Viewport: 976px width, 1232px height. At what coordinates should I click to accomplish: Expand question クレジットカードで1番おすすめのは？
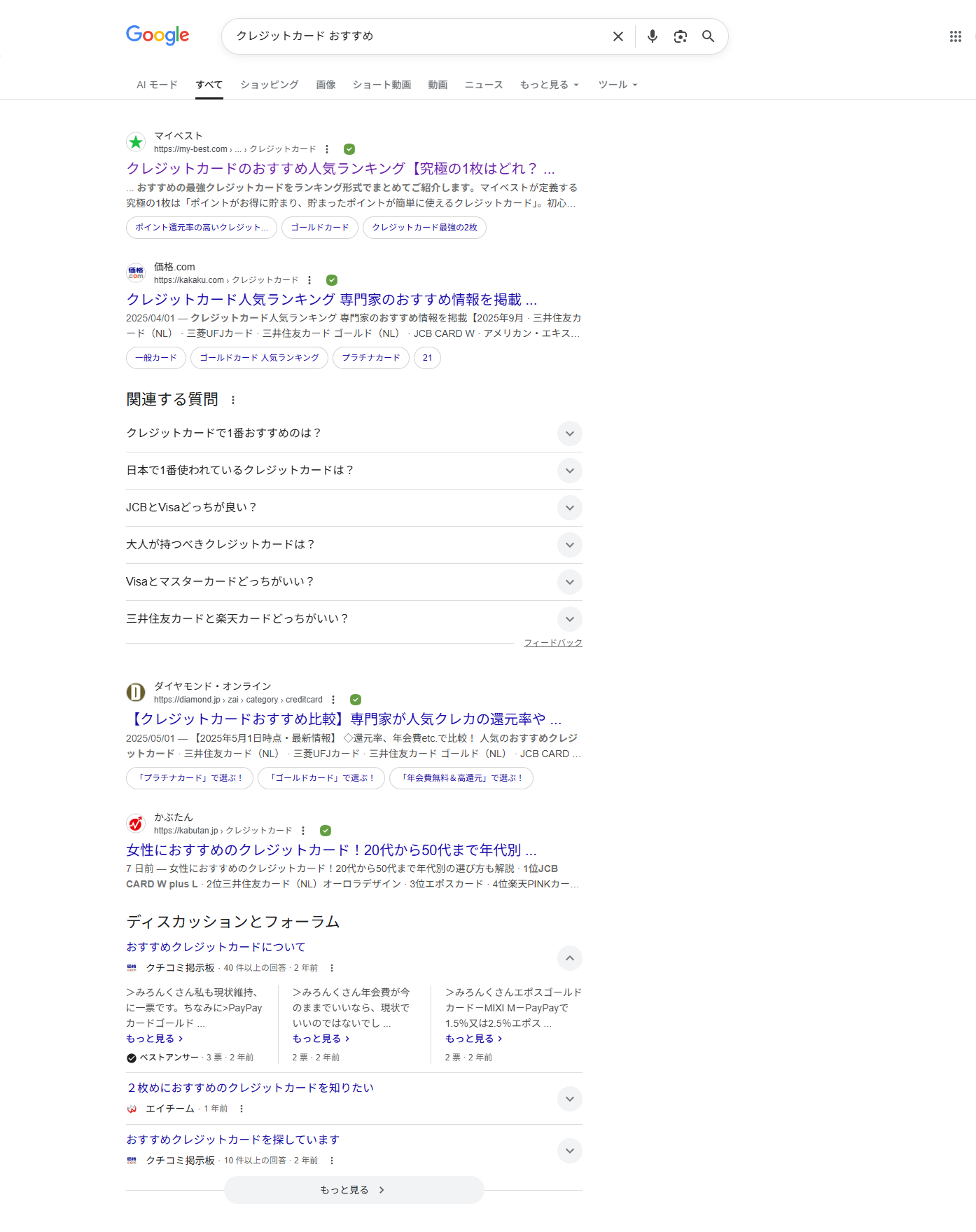coord(570,434)
